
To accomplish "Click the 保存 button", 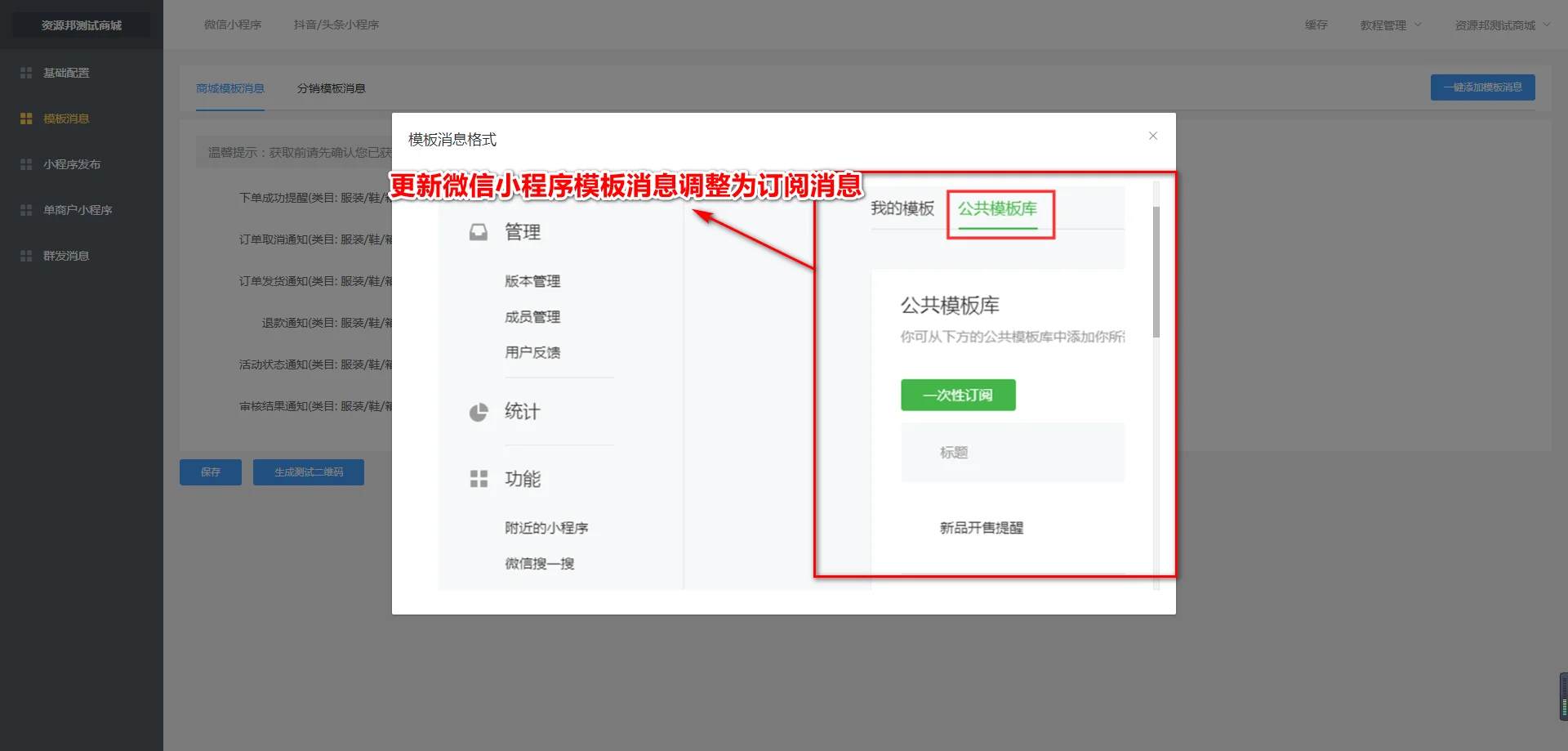I will [211, 472].
